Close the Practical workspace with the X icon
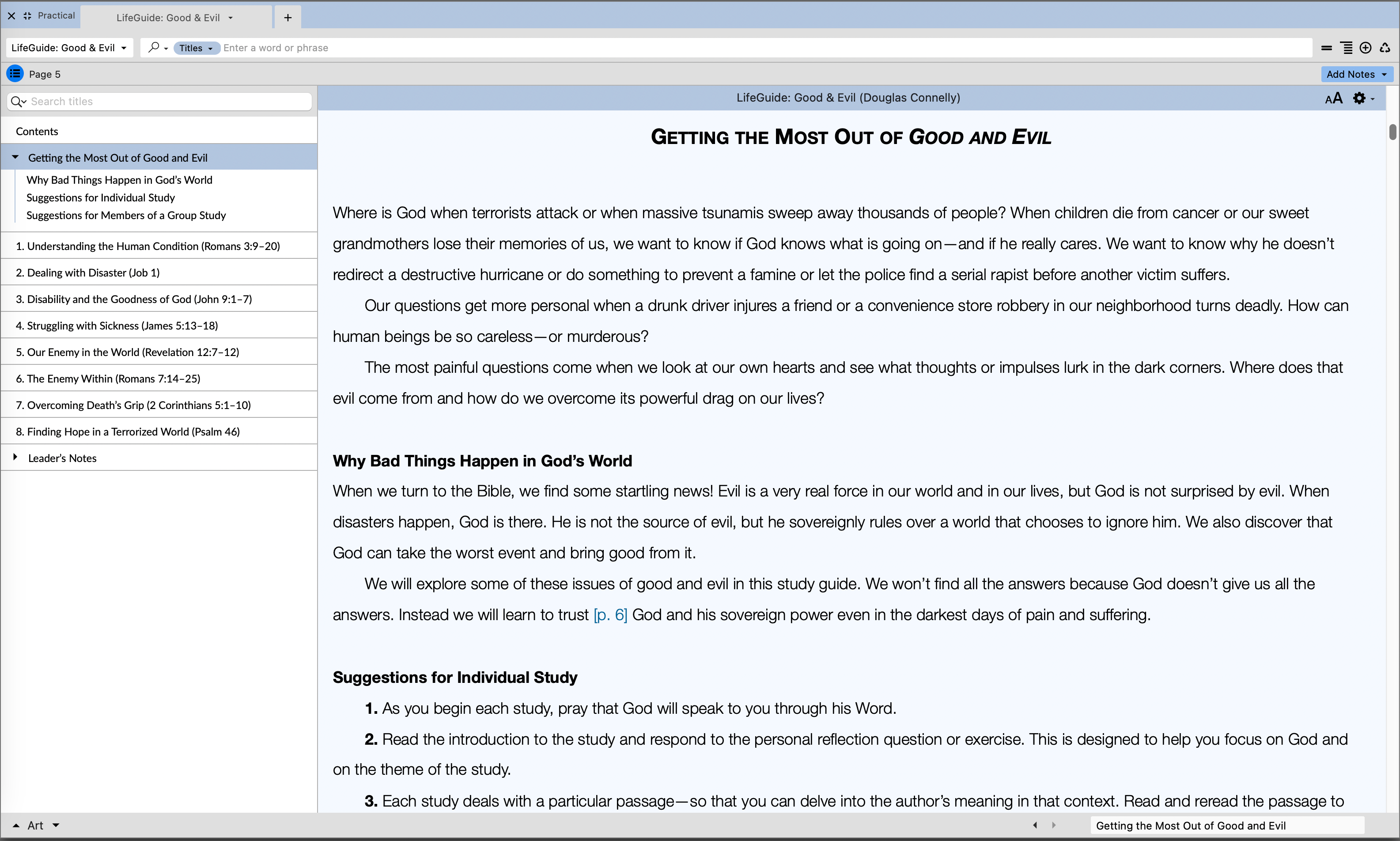1400x841 pixels. pyautogui.click(x=11, y=16)
